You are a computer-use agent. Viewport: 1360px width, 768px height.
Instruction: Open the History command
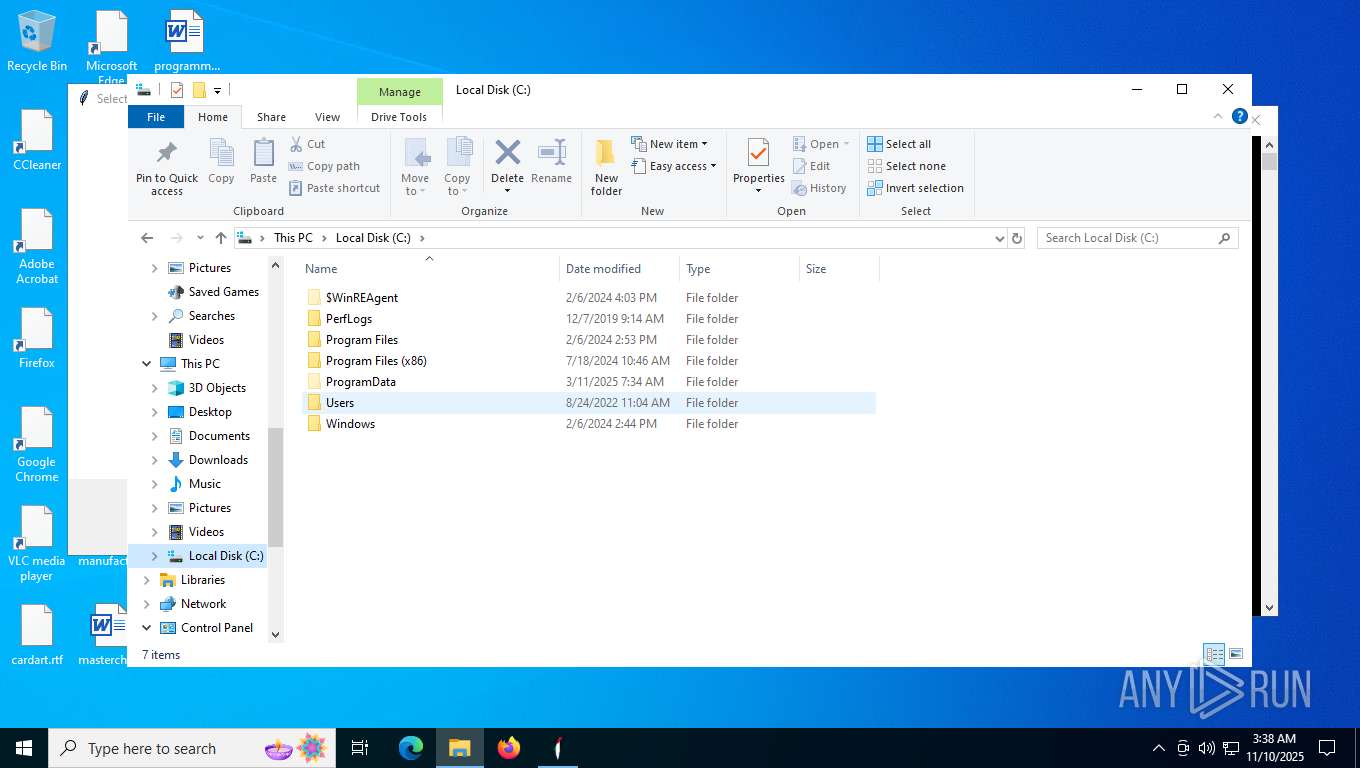click(819, 188)
